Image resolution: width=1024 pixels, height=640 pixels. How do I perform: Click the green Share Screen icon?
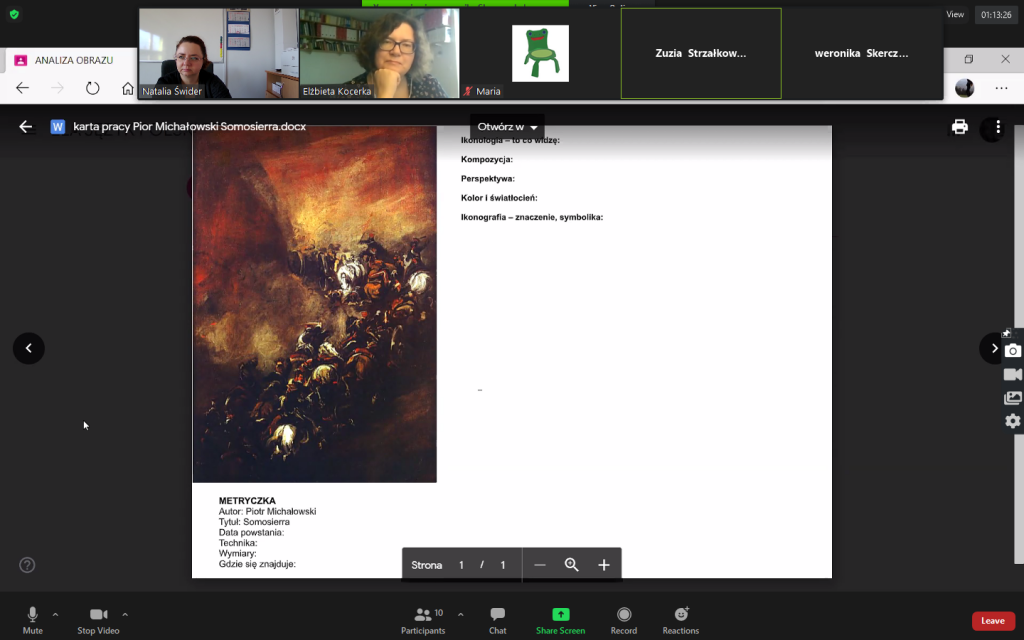(560, 614)
